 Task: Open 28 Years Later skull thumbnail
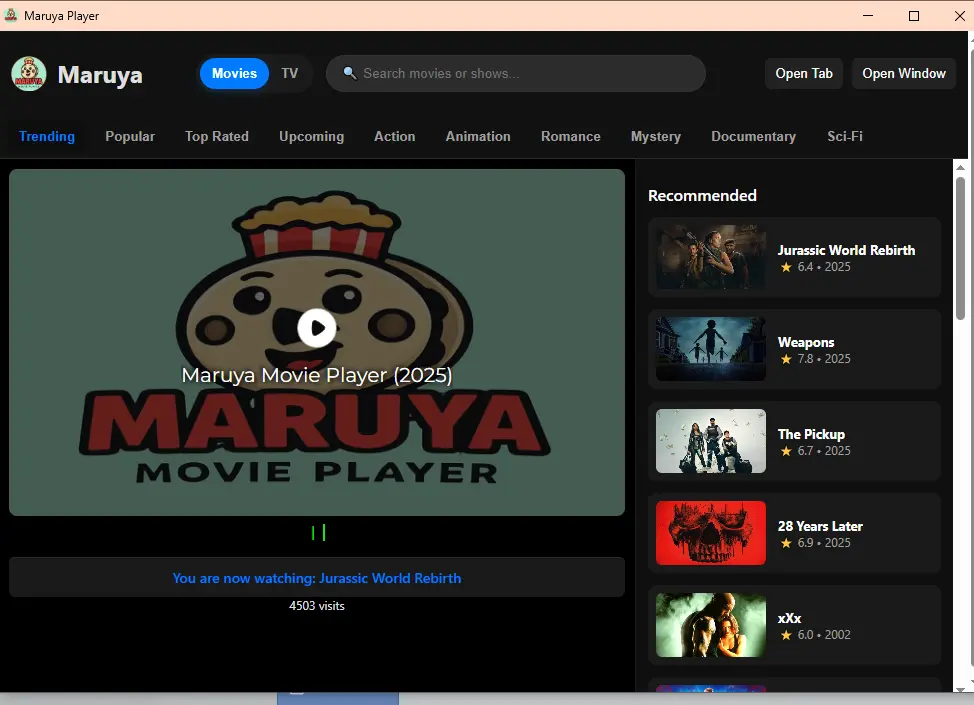click(x=711, y=533)
